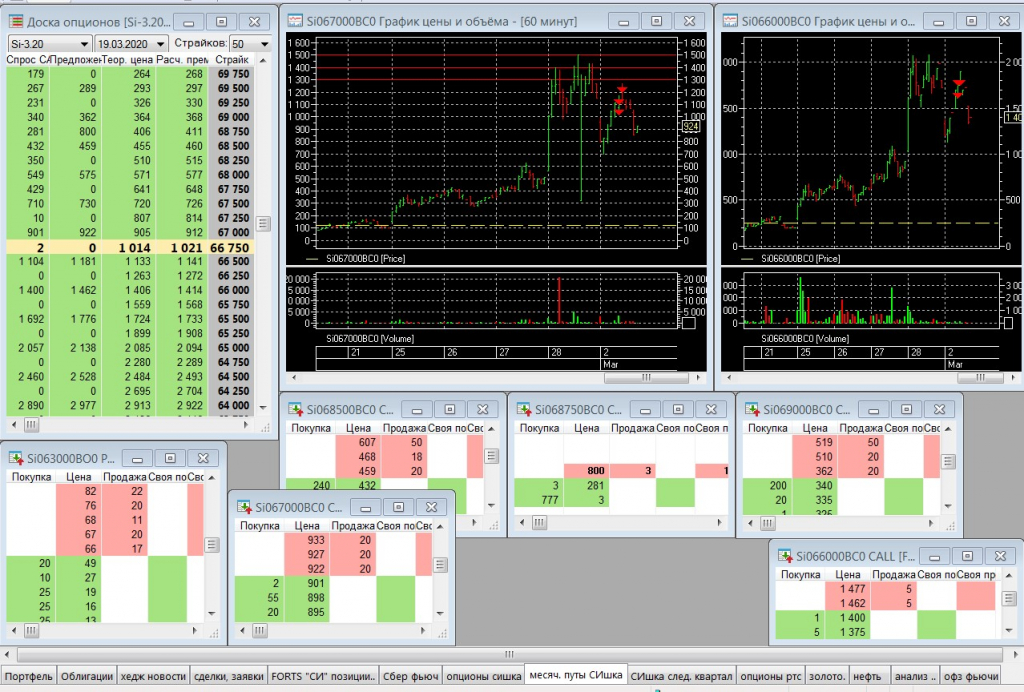Click bid price 901 in Si067000BC0 order book
This screenshot has height=692, width=1024.
pos(307,583)
